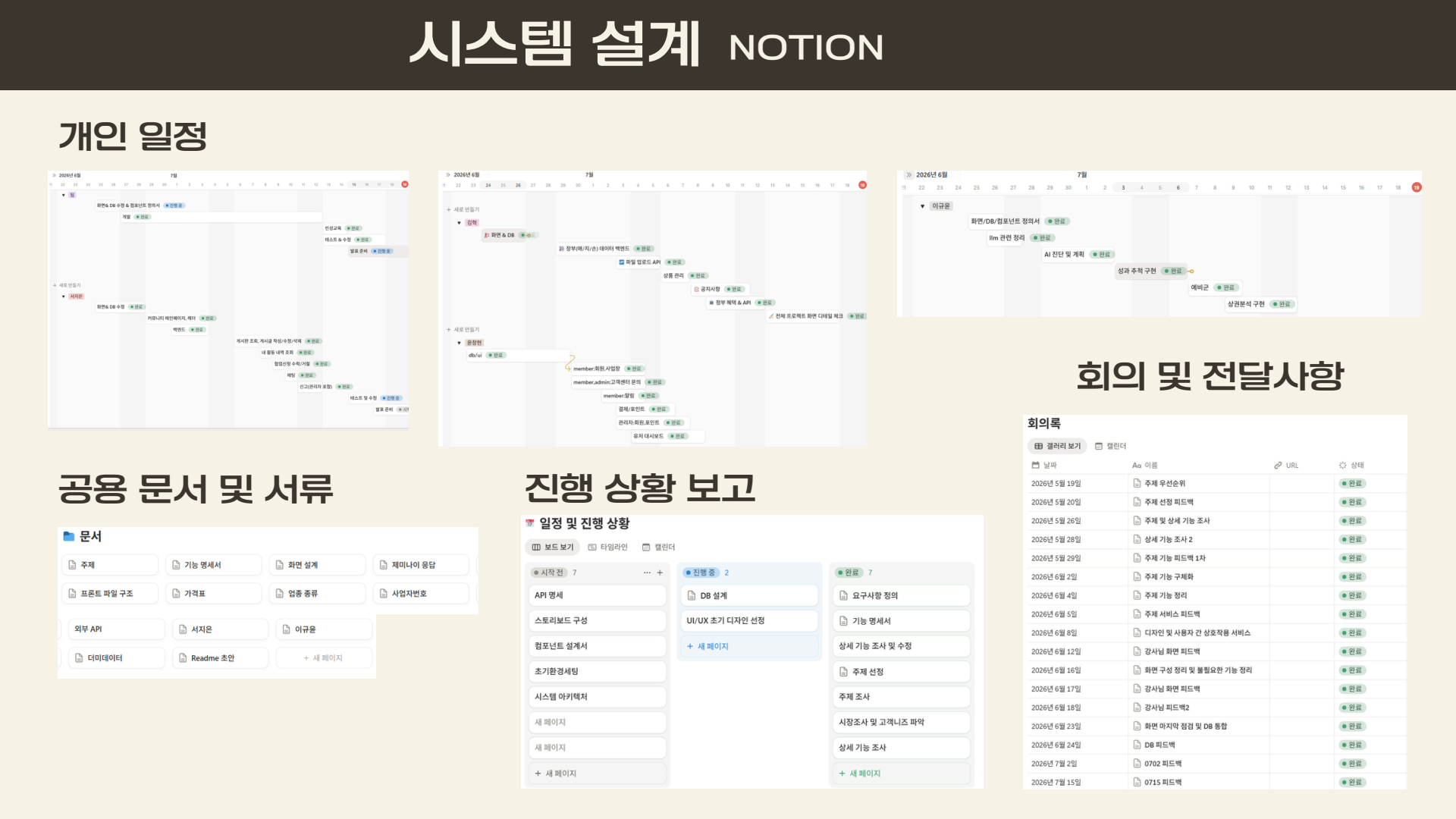1456x819 pixels.
Task: Click the status icon in the 상태 column header
Action: 1342,466
